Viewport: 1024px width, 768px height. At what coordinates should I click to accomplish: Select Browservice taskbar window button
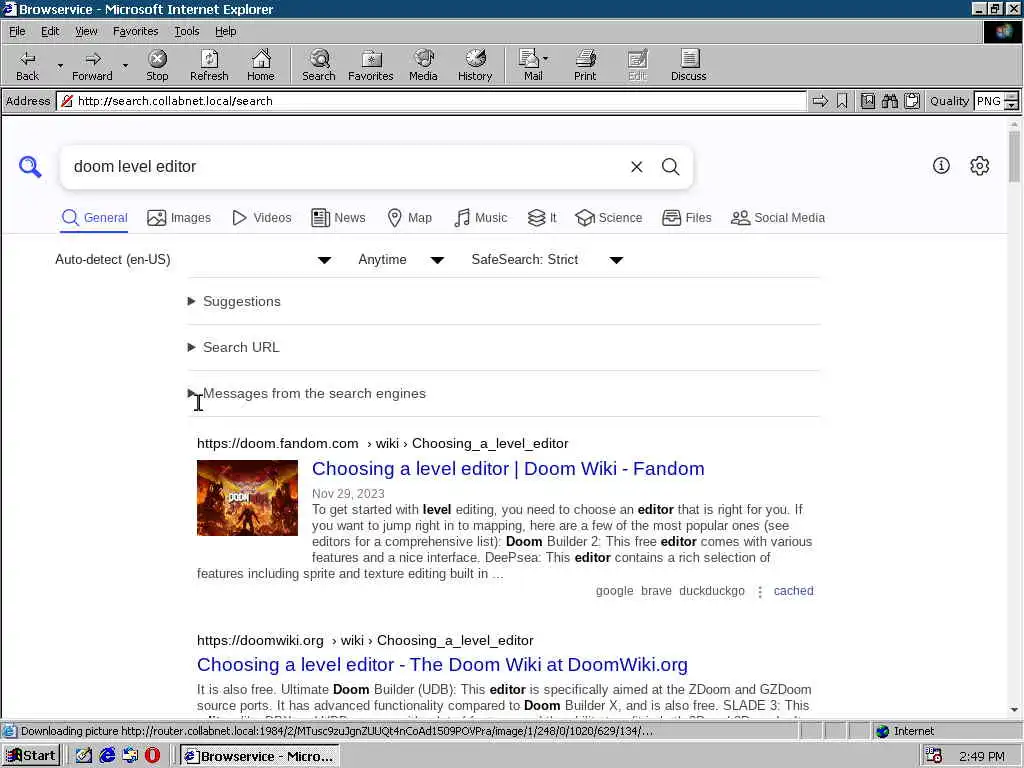coord(259,756)
